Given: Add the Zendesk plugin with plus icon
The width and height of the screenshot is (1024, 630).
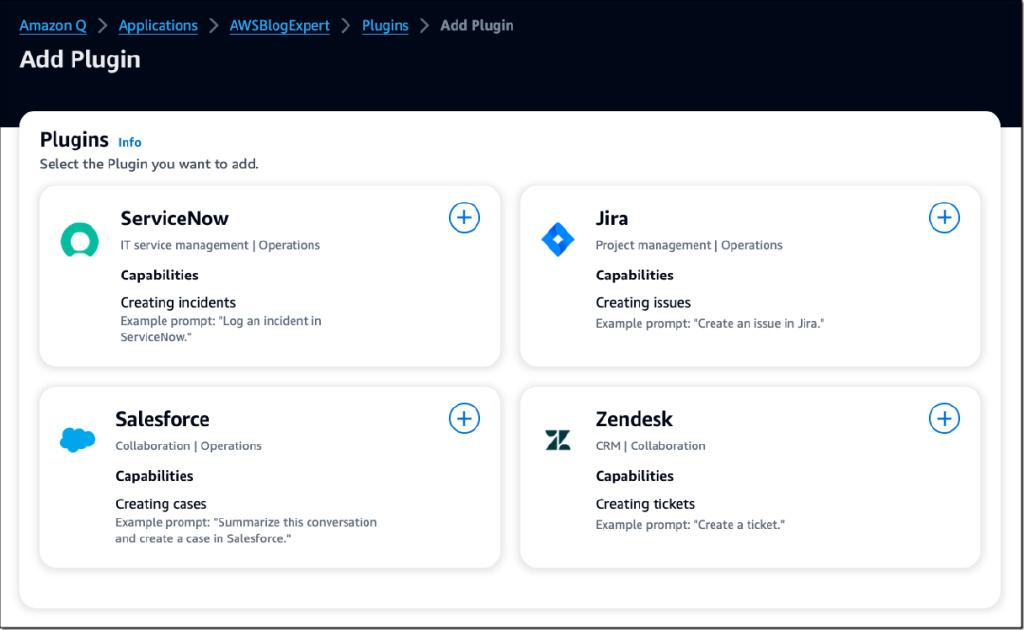Looking at the screenshot, I should click(944, 419).
